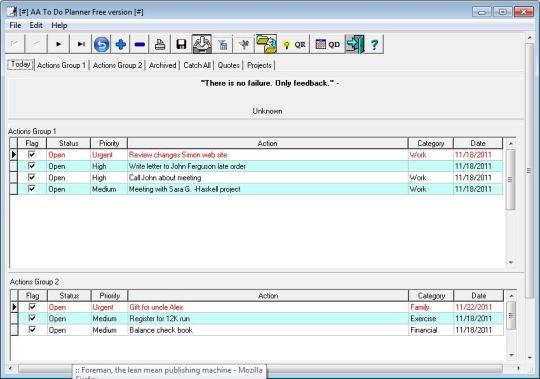The width and height of the screenshot is (540, 379).
Task: Toggle flag for Meeting with Sara G. row
Action: point(32,189)
